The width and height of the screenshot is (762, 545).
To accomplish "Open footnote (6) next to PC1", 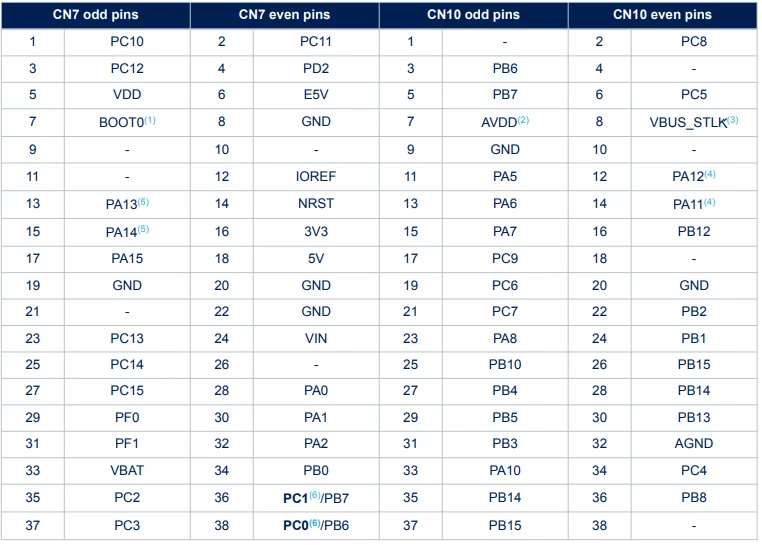I will [315, 495].
